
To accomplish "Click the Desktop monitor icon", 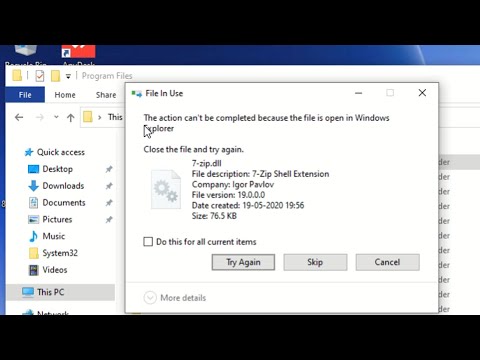I will pos(33,169).
